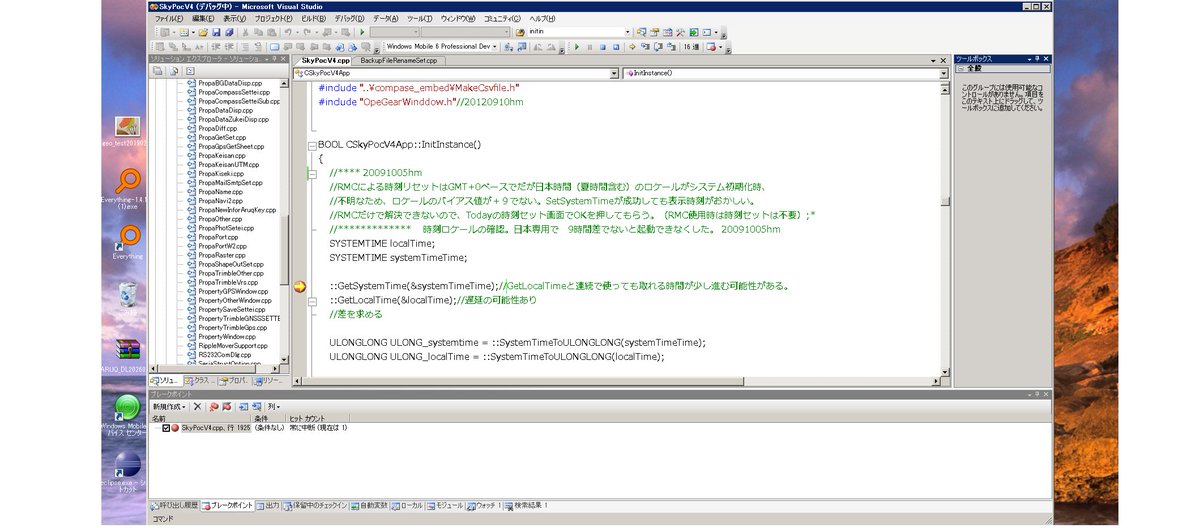
Task: Collapse the comment block outline at 20091005hm
Action: [312, 172]
